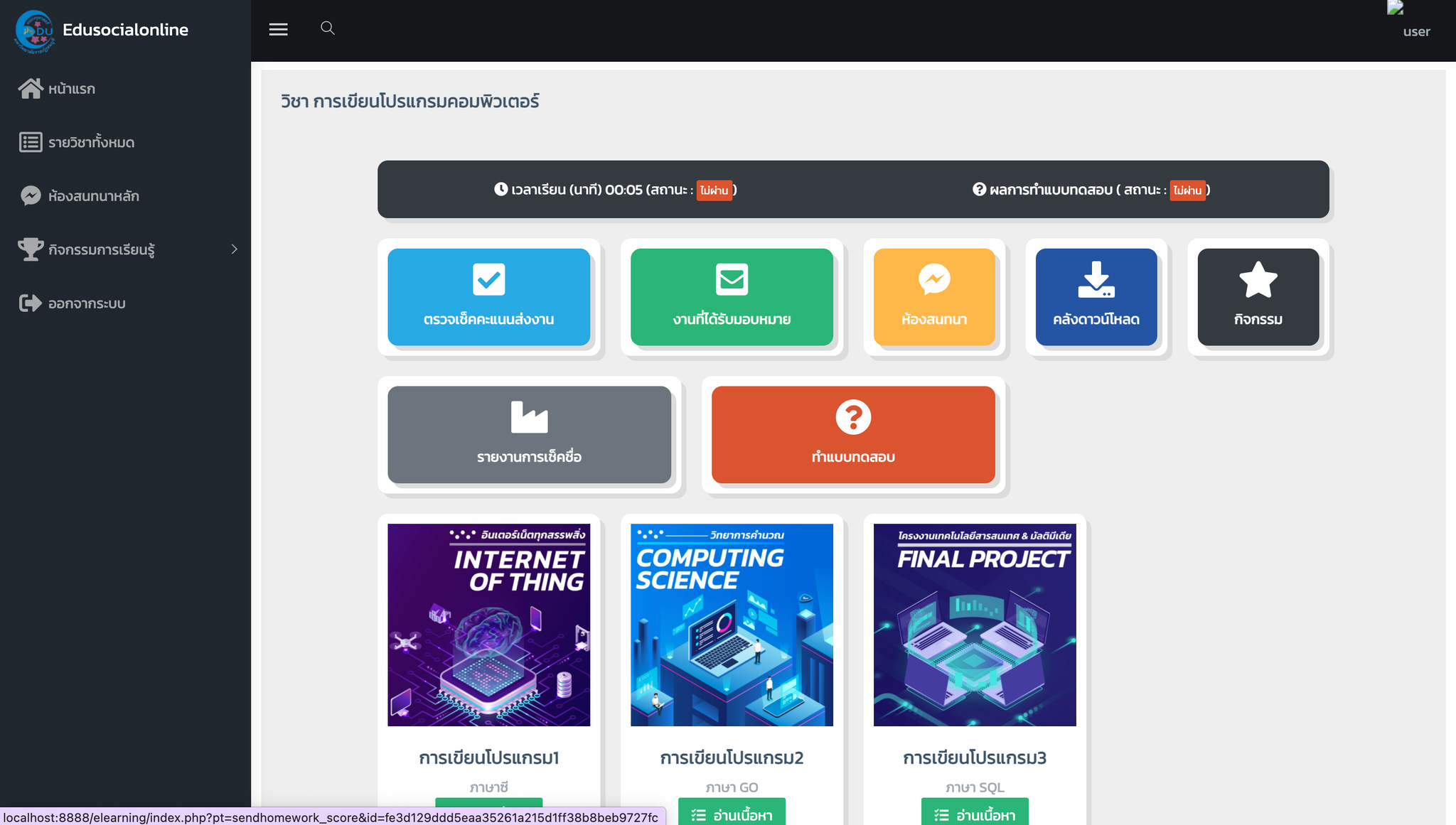Click the Edusocialonline logo
Image resolution: width=1456 pixels, height=825 pixels.
tap(34, 31)
